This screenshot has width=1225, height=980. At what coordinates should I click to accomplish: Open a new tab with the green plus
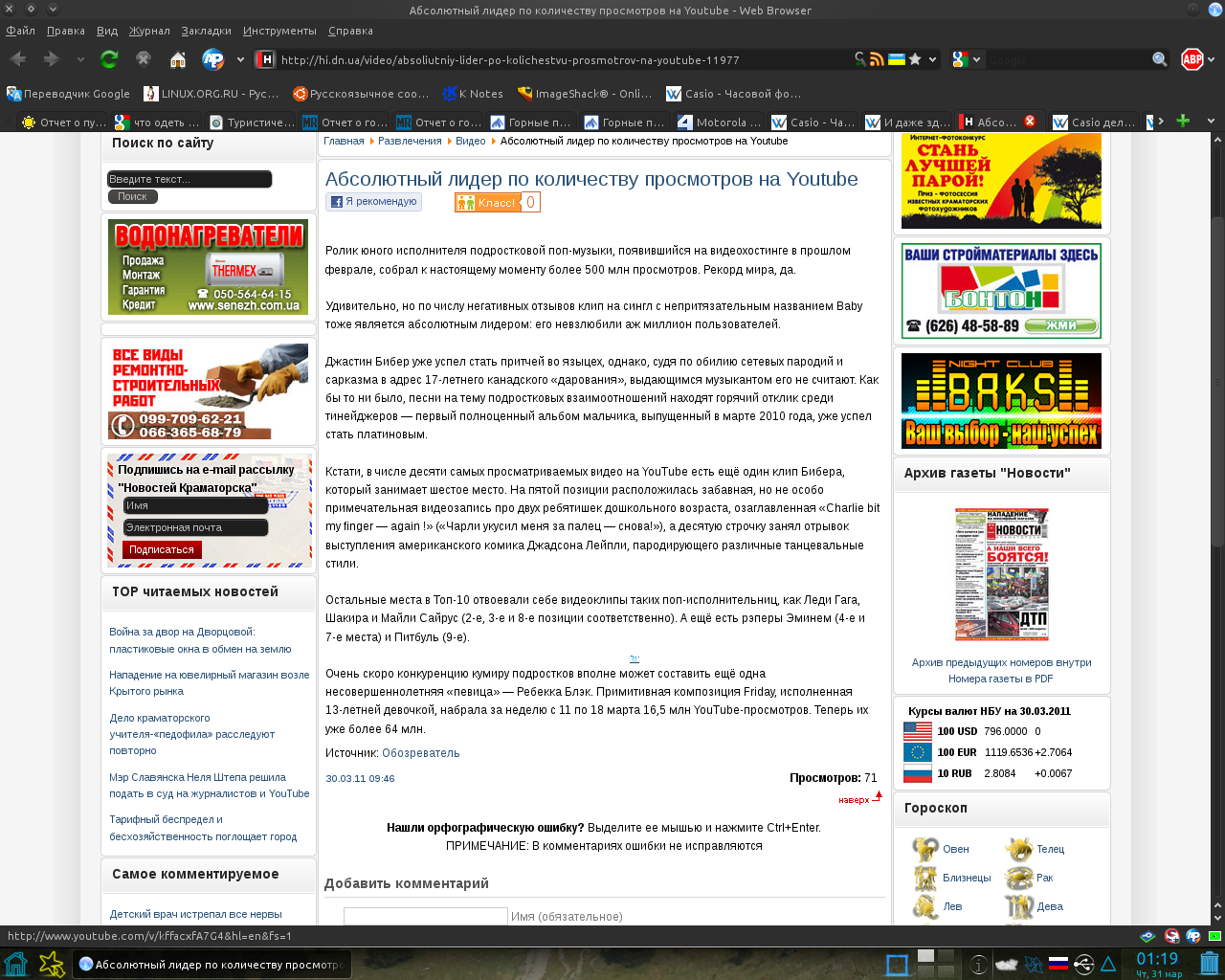point(1183,122)
